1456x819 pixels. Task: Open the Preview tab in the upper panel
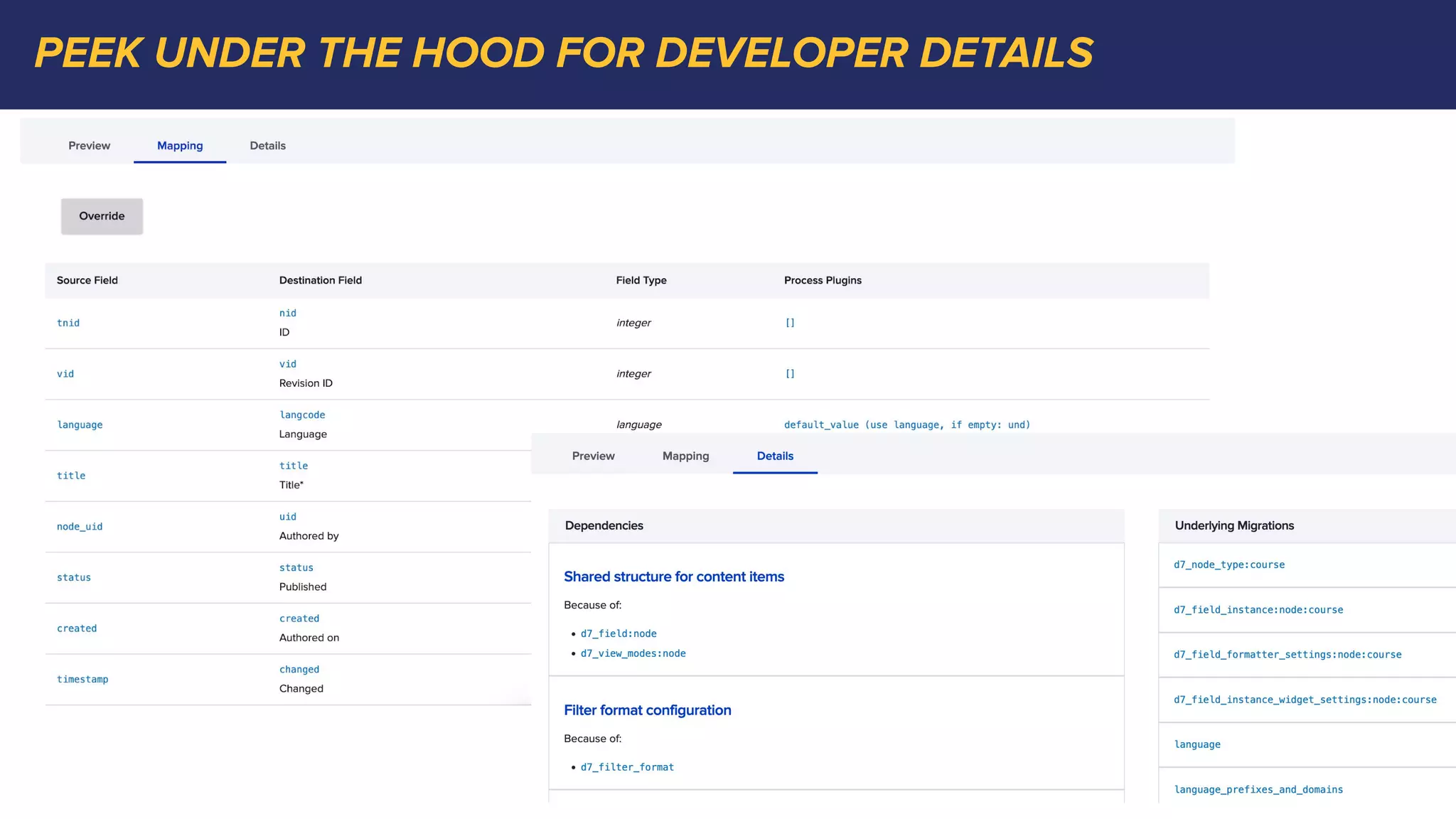click(89, 146)
